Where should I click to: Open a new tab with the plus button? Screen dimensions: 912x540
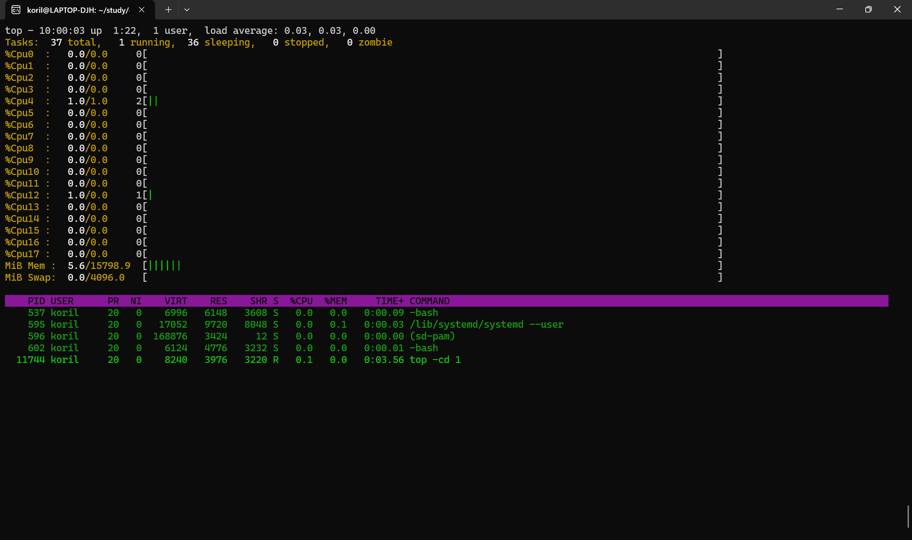(168, 10)
